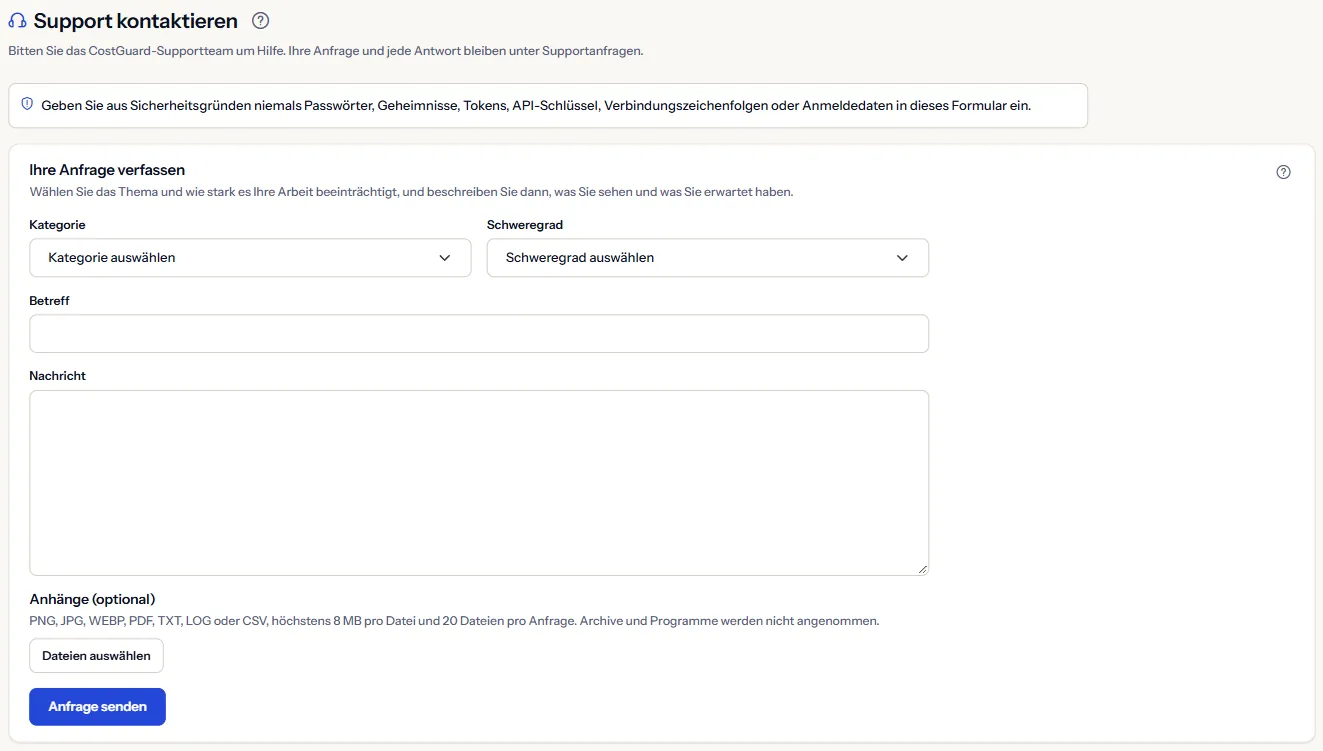Viewport: 1323px width, 751px height.
Task: Click the security warning text about Passwörter
Action: tap(536, 105)
